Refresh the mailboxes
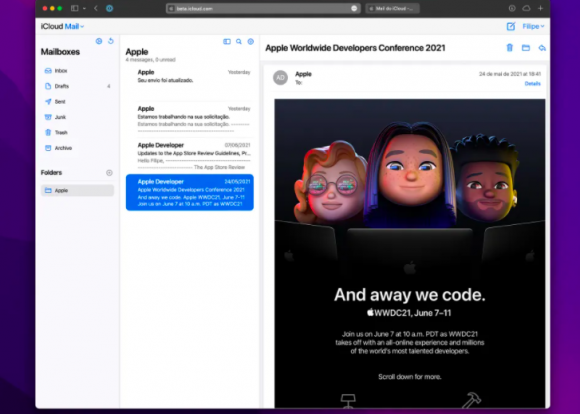Screen dimensions: 580x414 (x=111, y=41)
